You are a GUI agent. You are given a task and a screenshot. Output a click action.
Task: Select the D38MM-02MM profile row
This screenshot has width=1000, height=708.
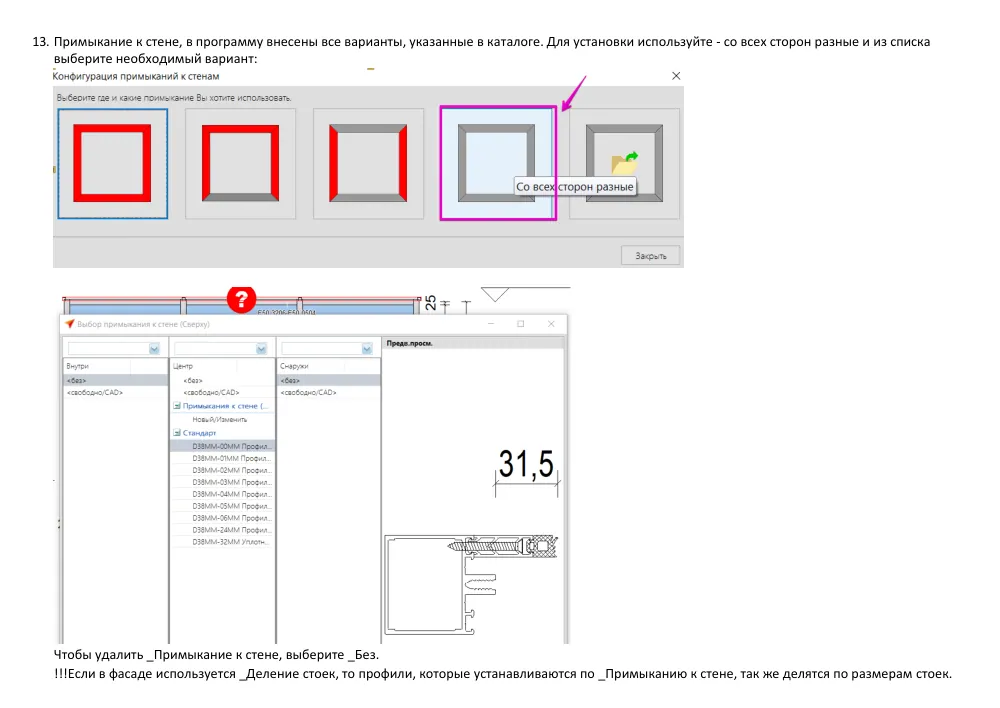pyautogui.click(x=223, y=470)
